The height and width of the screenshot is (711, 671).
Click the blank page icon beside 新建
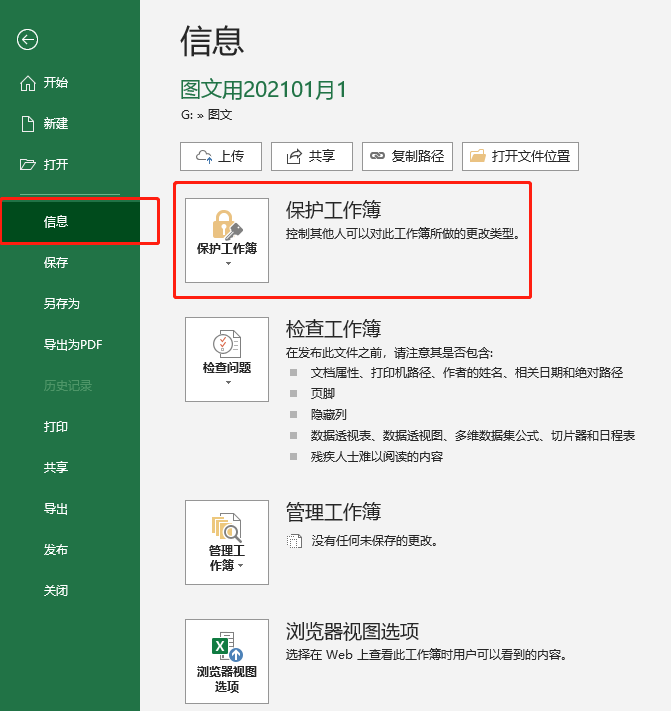coord(28,124)
